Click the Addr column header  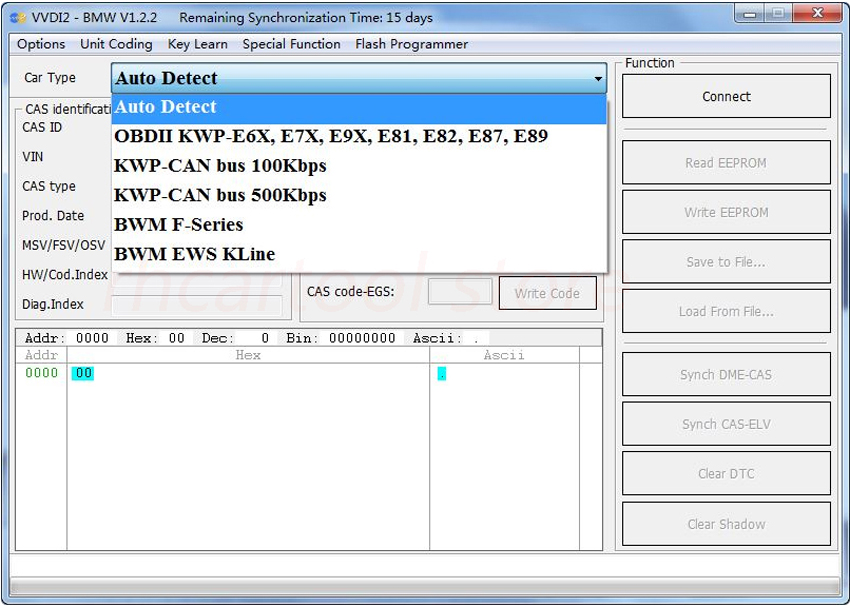coord(41,355)
